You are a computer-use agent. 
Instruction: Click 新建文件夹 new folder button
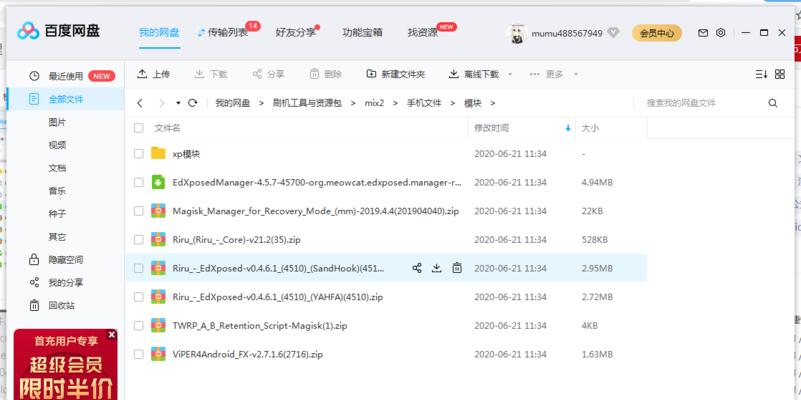[x=396, y=74]
